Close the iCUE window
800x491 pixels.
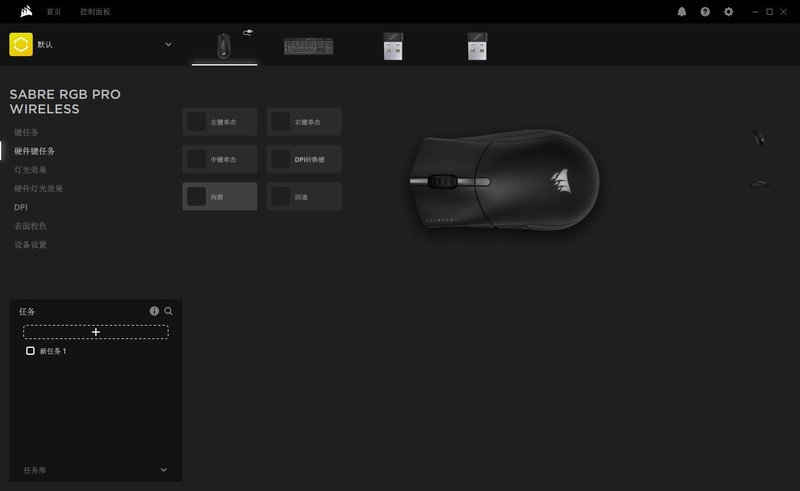coord(784,12)
